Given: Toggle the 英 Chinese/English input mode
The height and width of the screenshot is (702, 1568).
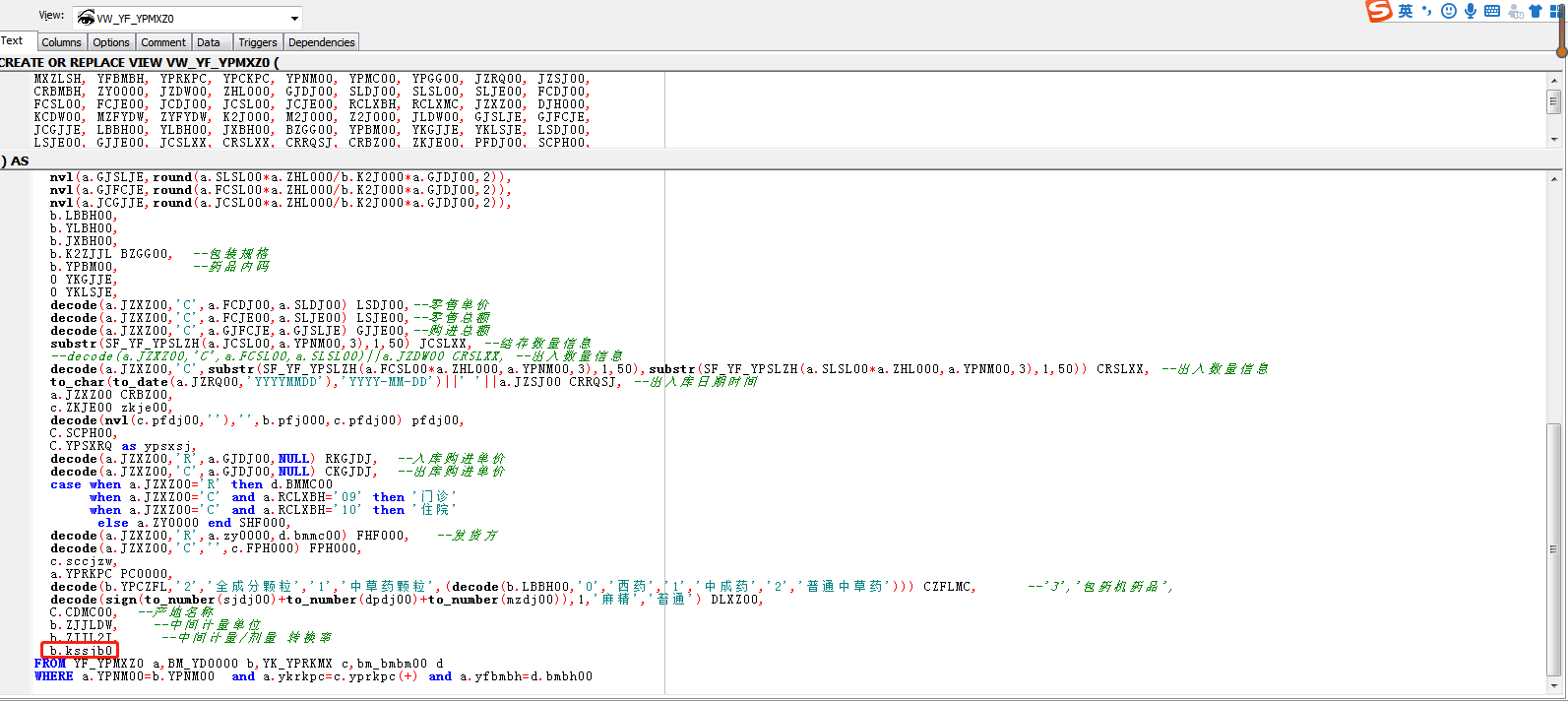Looking at the screenshot, I should click(1406, 11).
